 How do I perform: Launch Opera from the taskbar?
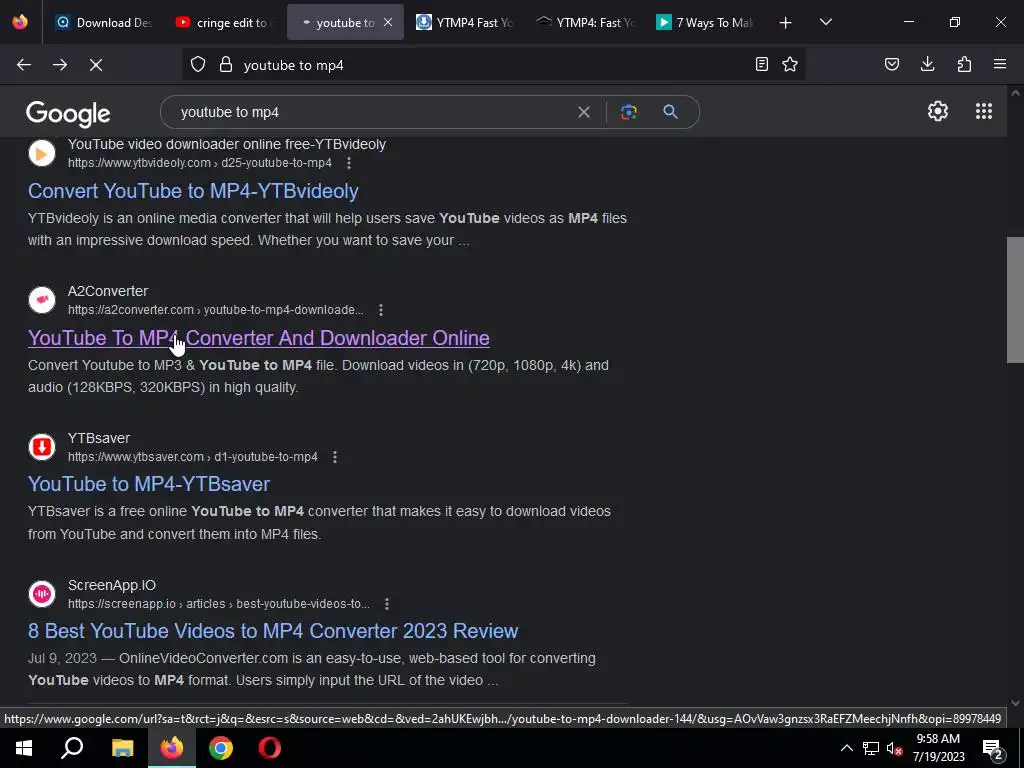(x=270, y=748)
